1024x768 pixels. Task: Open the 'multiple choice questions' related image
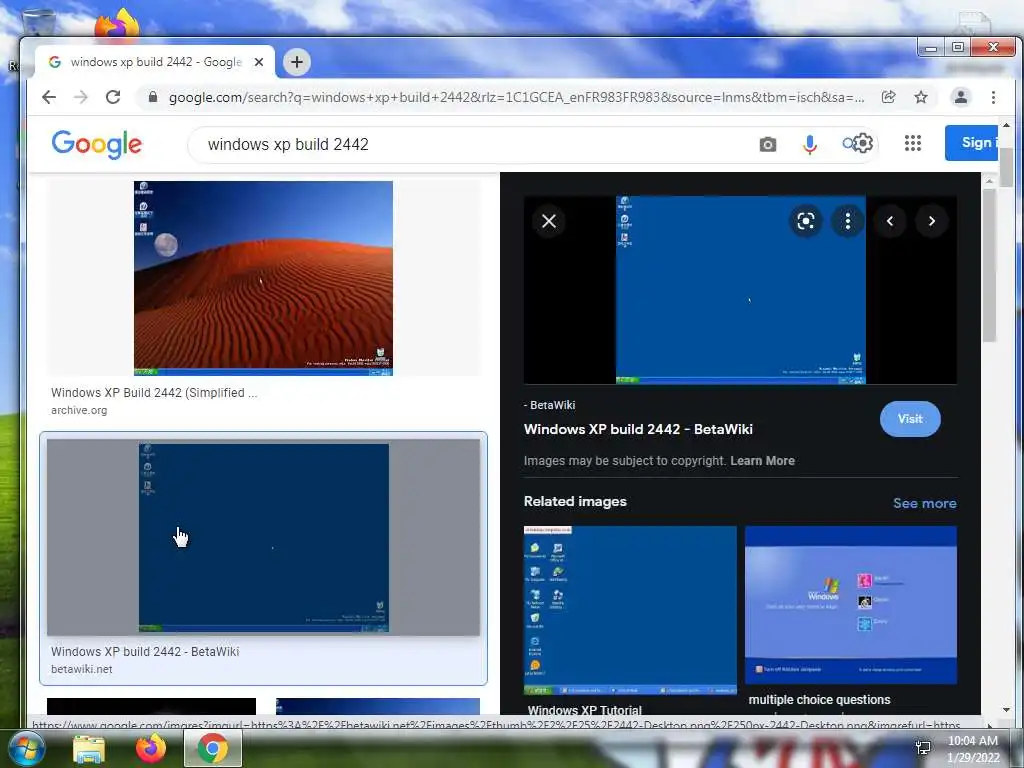point(851,605)
